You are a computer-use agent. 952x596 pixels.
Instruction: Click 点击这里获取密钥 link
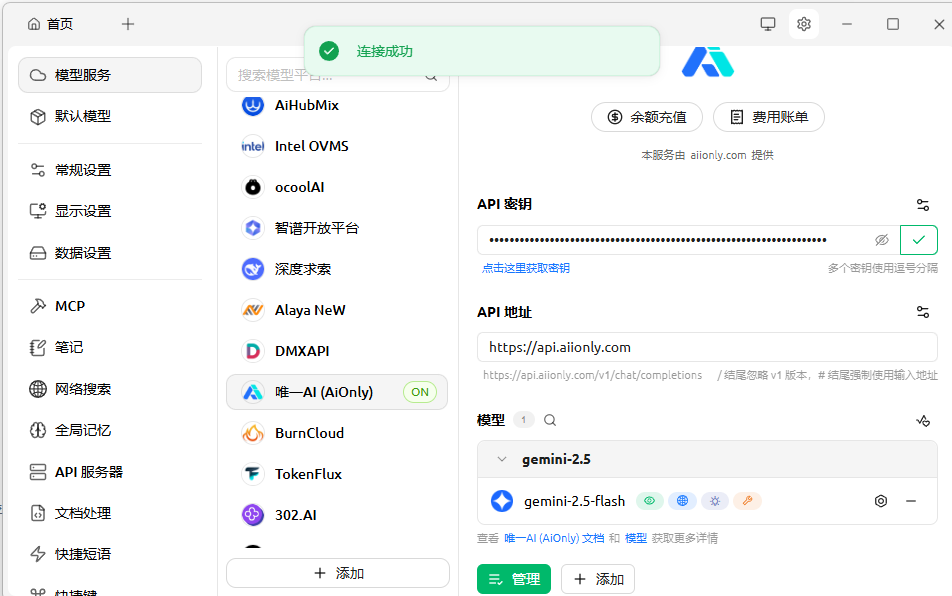526,268
